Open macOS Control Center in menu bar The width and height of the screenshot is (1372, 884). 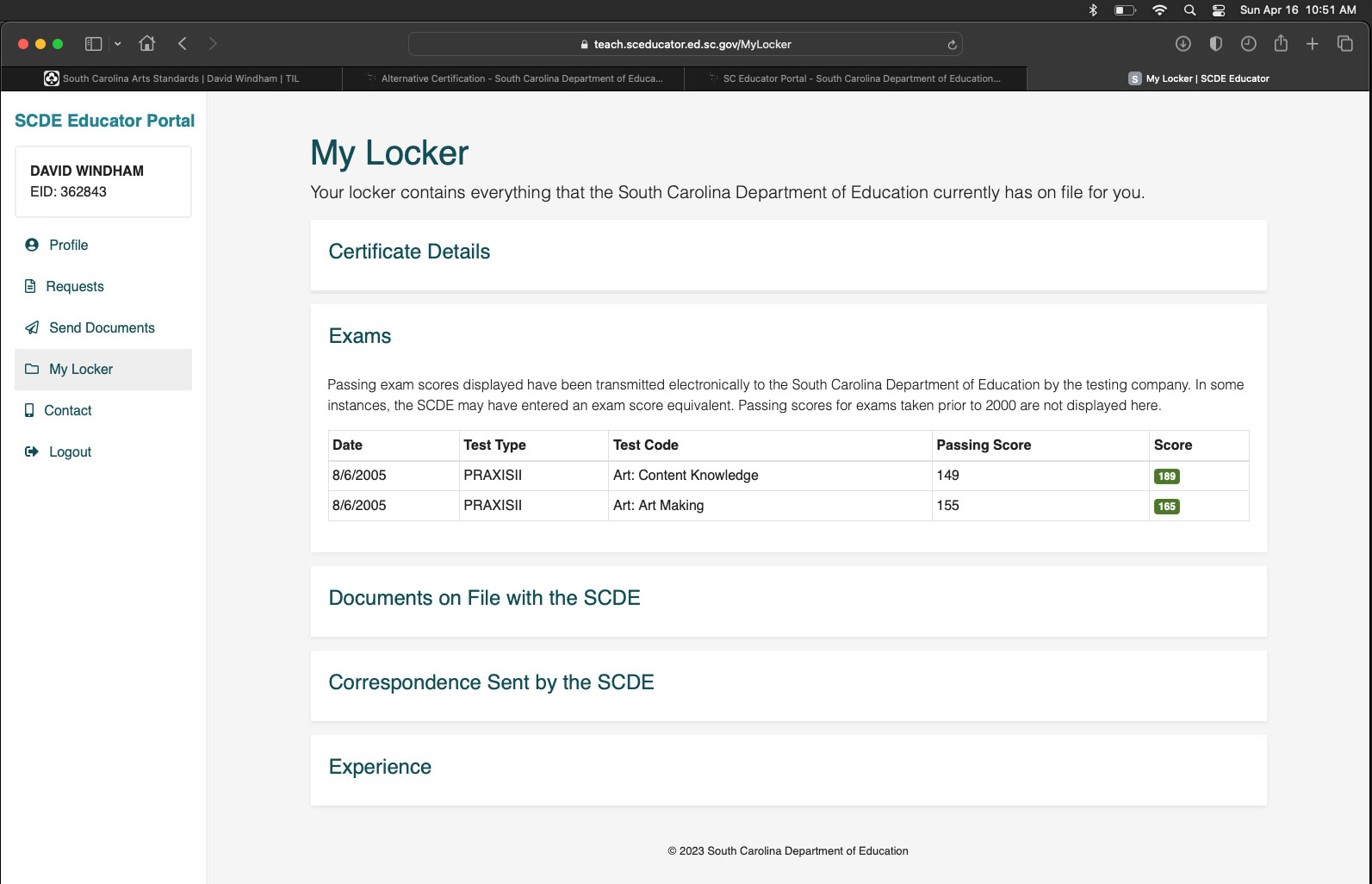(x=1219, y=10)
